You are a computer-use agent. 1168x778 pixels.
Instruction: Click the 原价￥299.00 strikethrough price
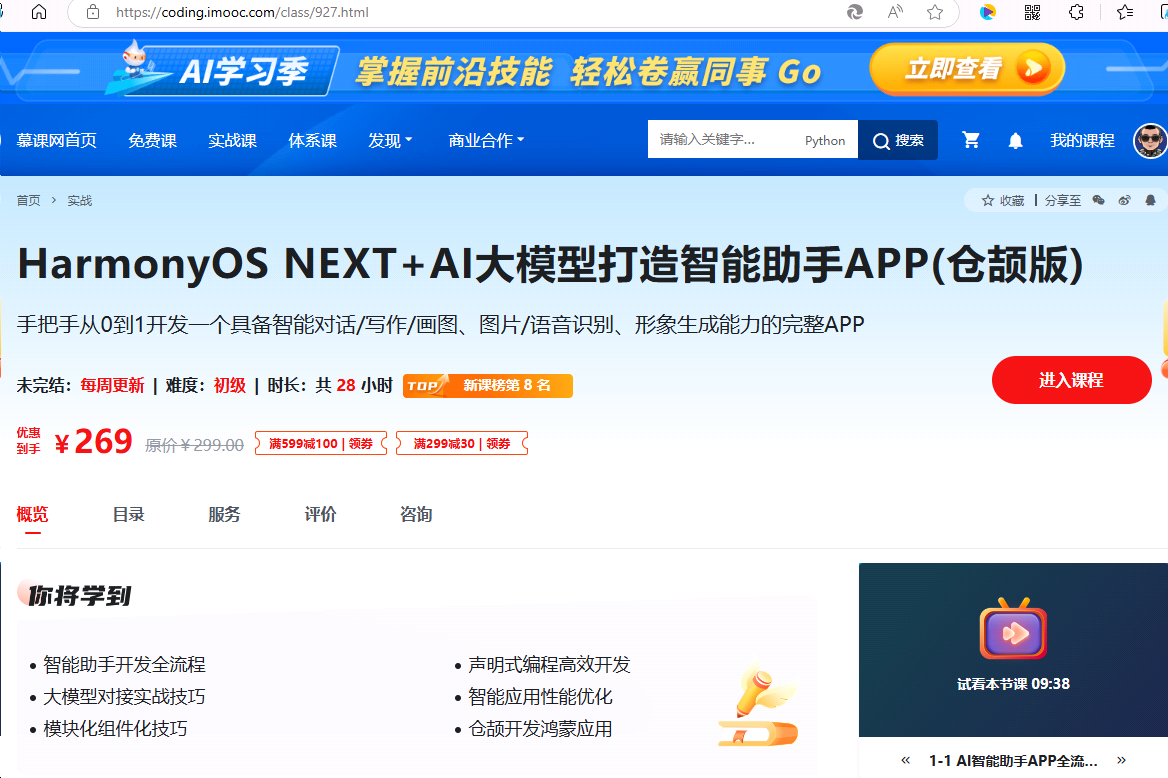(194, 445)
